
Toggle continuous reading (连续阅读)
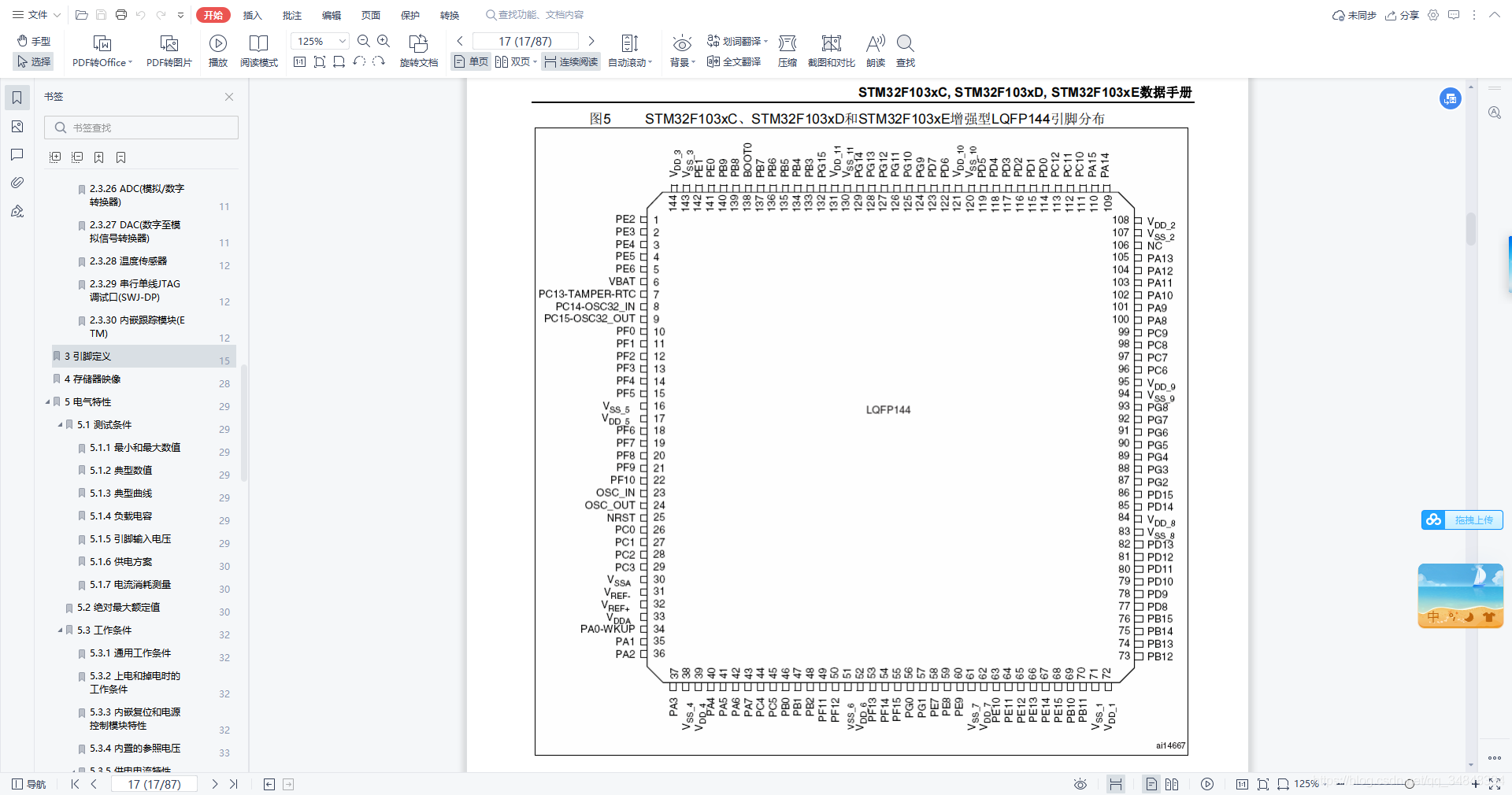(x=571, y=61)
